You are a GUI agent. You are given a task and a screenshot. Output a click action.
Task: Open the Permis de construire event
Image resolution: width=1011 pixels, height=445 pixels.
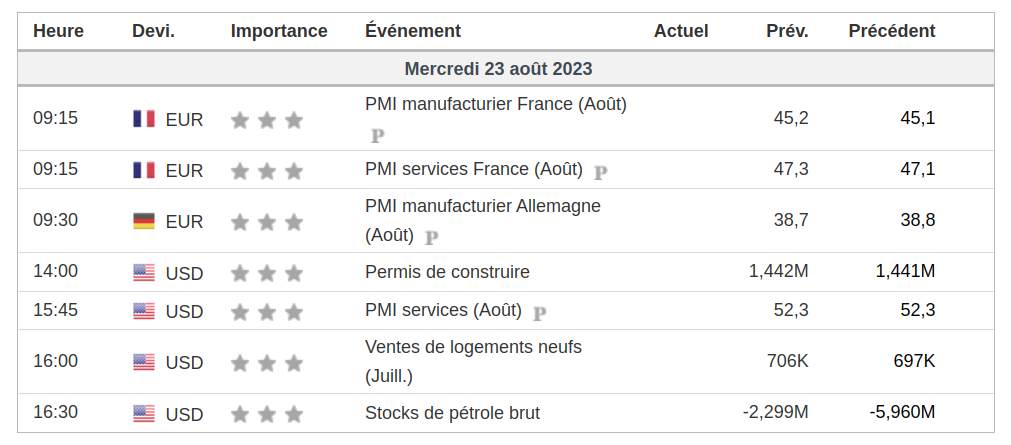click(x=447, y=272)
